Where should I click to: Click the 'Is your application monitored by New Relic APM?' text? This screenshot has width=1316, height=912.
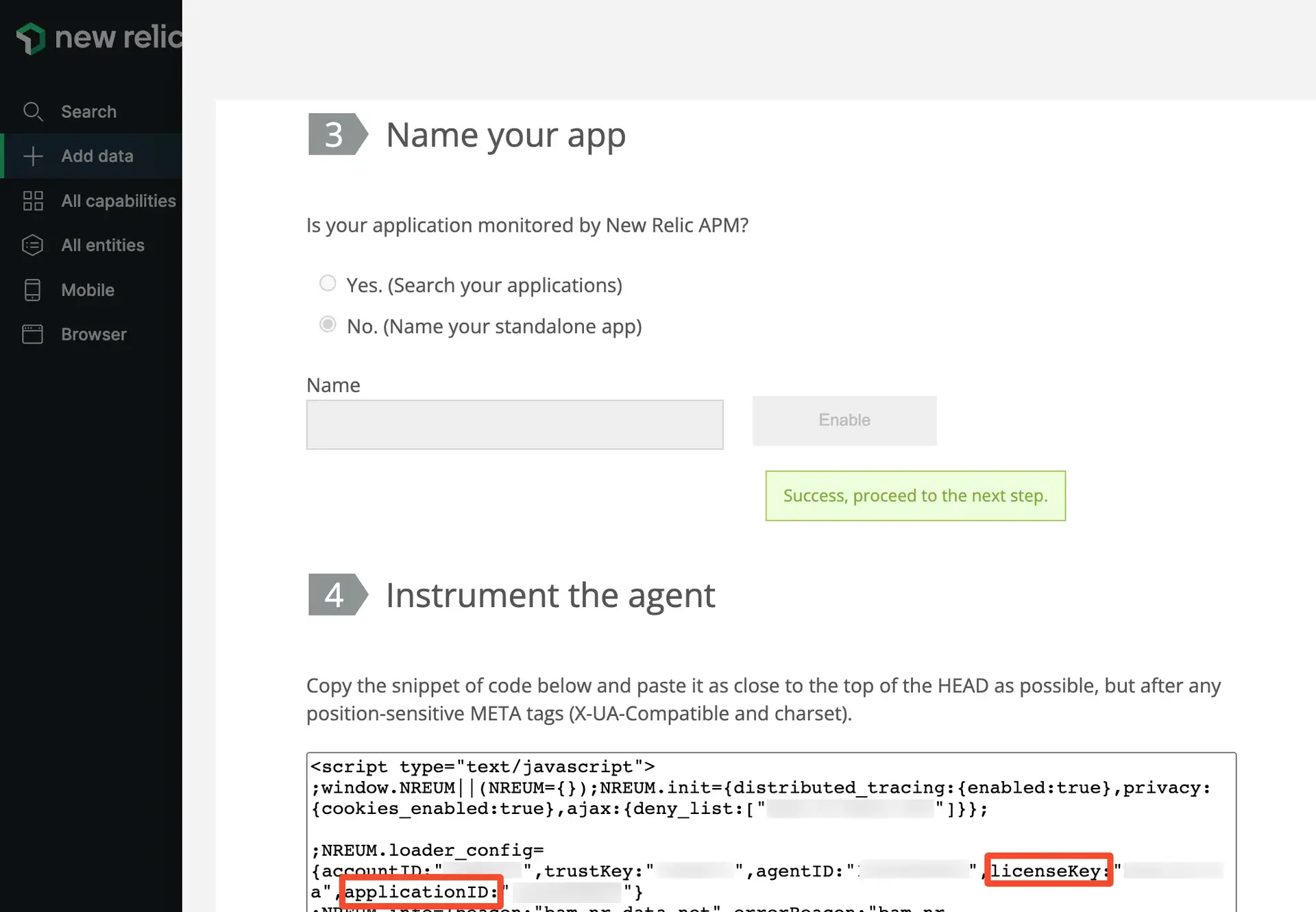coord(527,225)
